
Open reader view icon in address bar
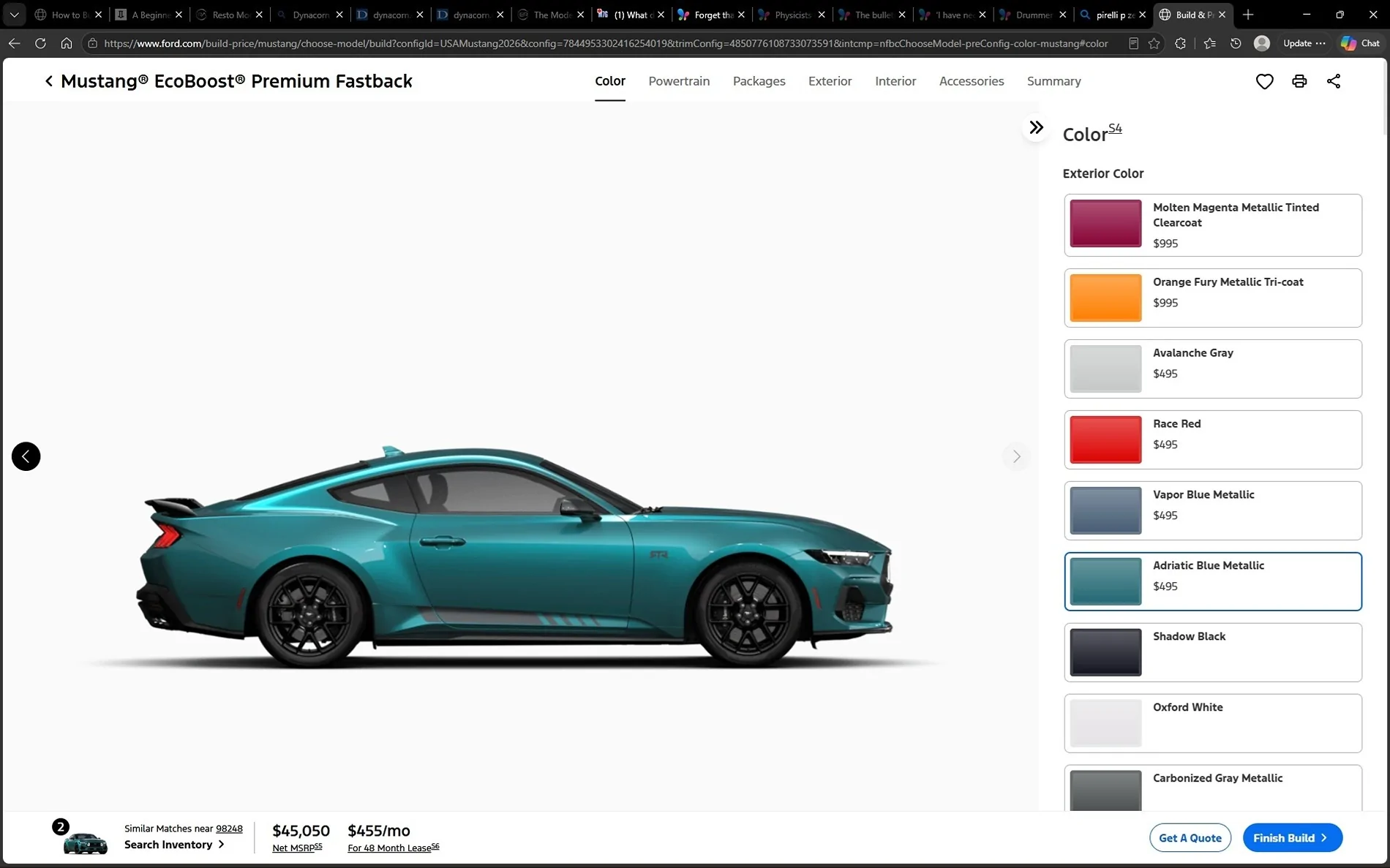[1133, 43]
